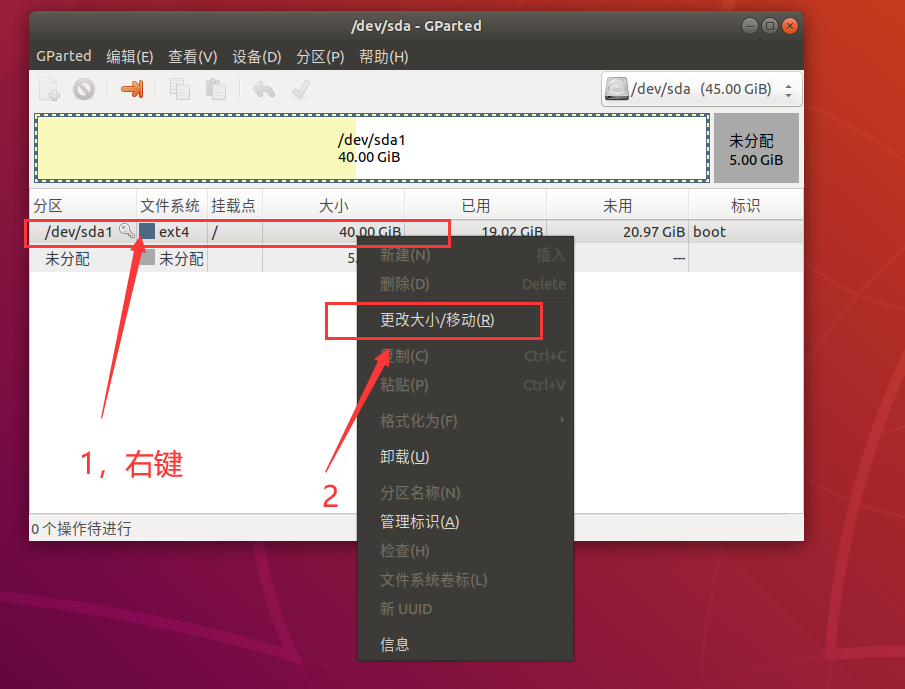Click the device selector up/down arrows
Screen dimensions: 905x689
[x=788, y=89]
